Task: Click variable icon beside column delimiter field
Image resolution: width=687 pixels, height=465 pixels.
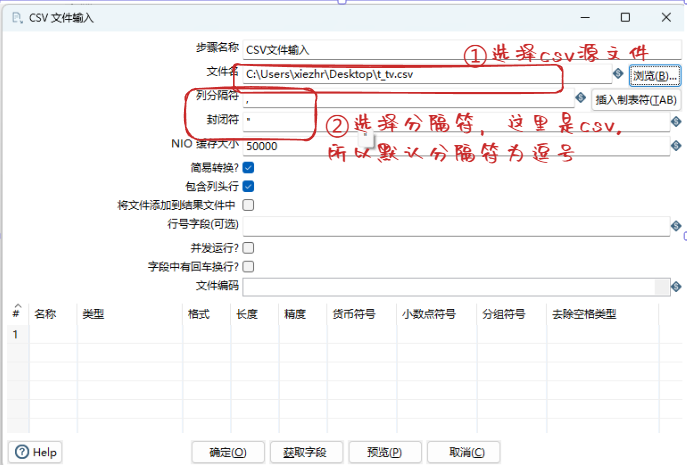Action: point(581,97)
